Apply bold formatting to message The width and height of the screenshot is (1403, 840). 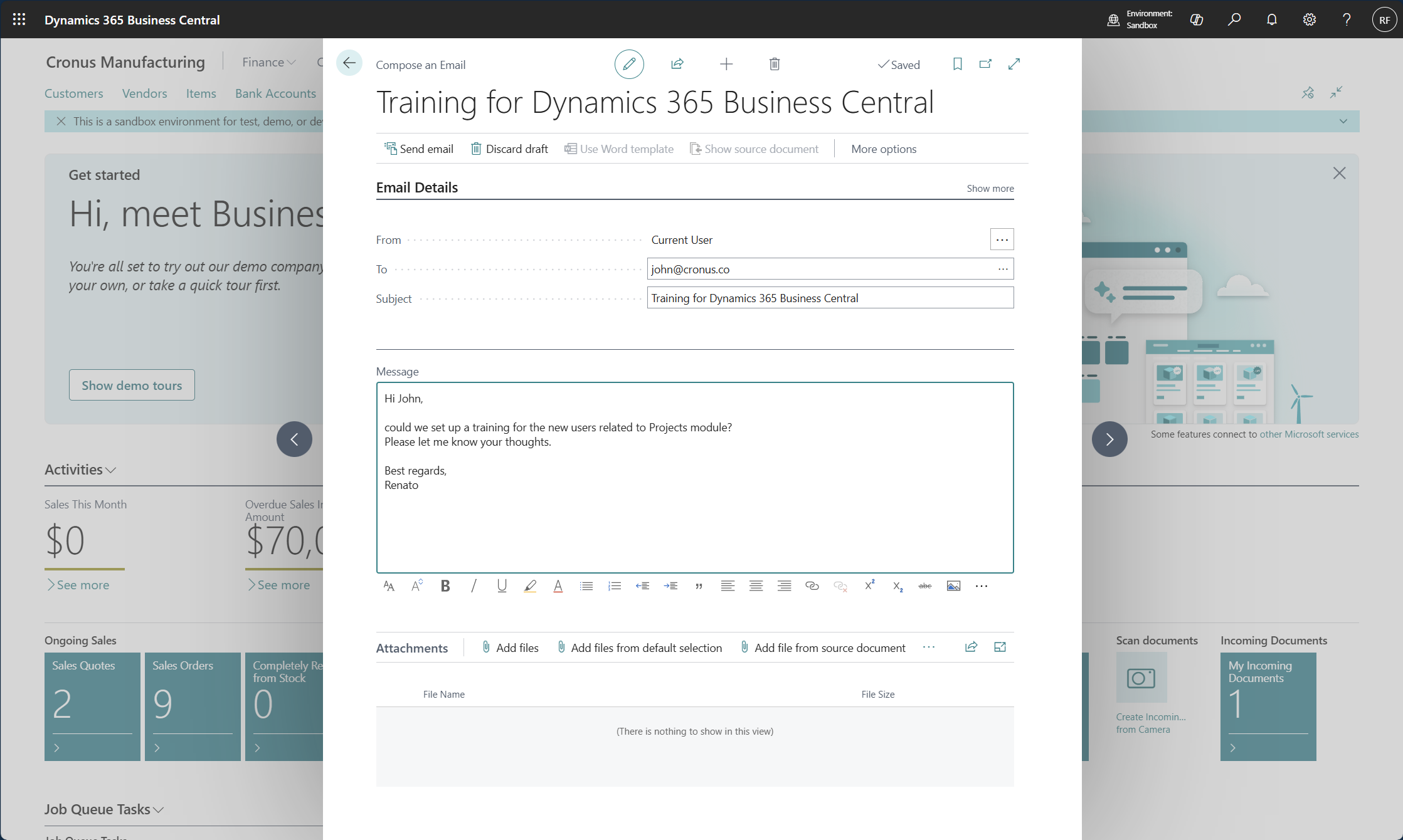click(445, 586)
